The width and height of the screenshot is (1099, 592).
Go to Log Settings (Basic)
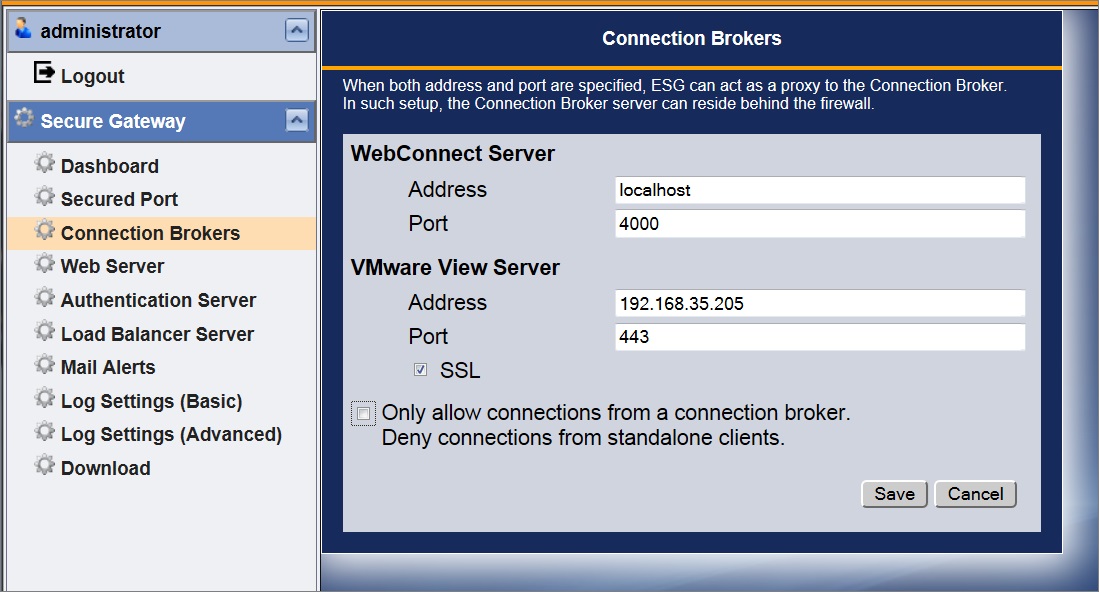pyautogui.click(x=151, y=401)
